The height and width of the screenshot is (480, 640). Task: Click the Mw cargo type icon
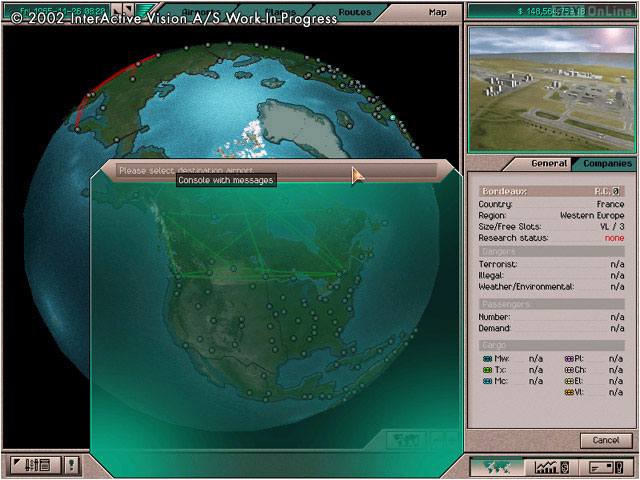(x=487, y=359)
